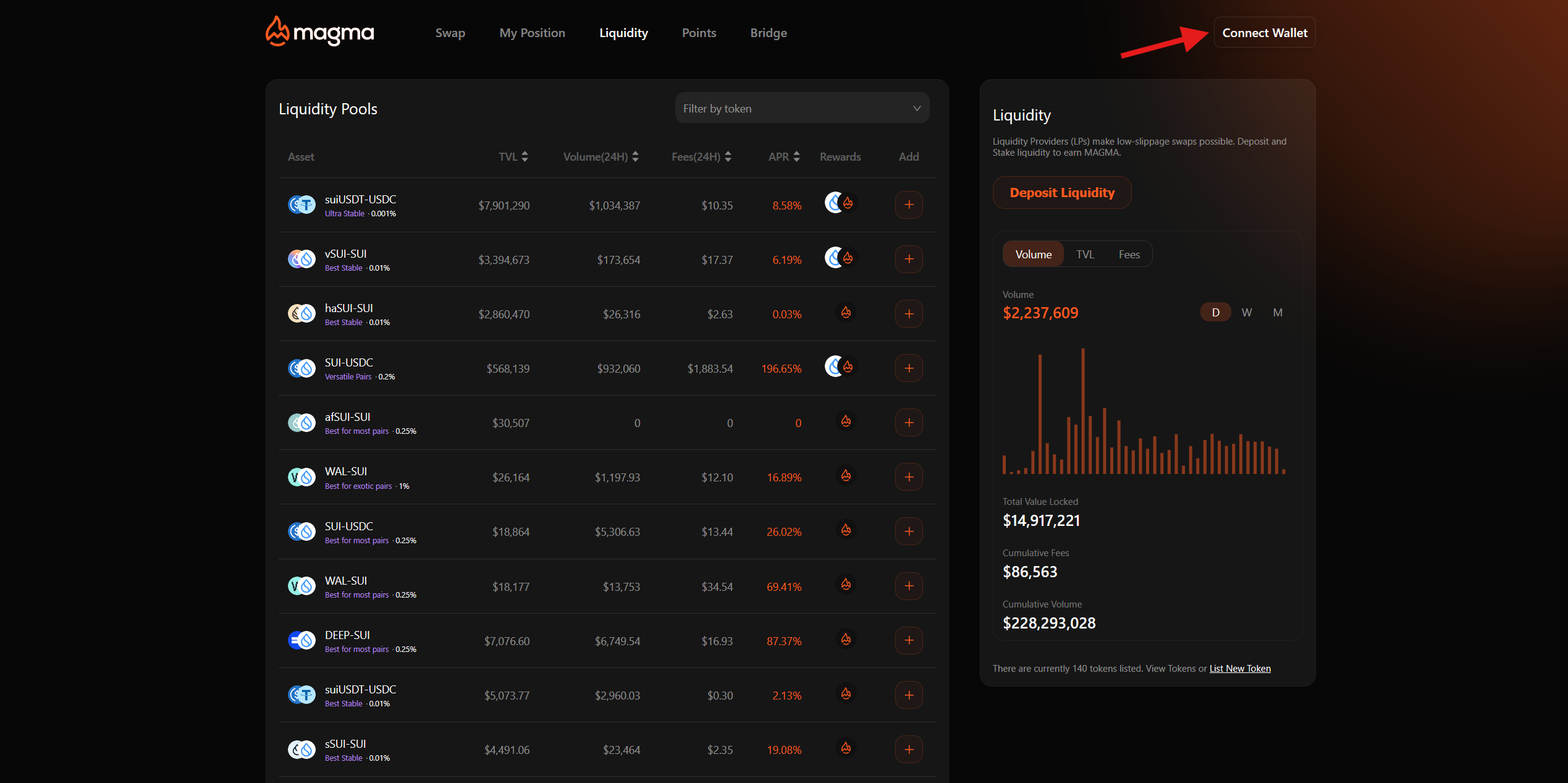Click the Rewards column header
The image size is (1568, 783).
click(840, 157)
